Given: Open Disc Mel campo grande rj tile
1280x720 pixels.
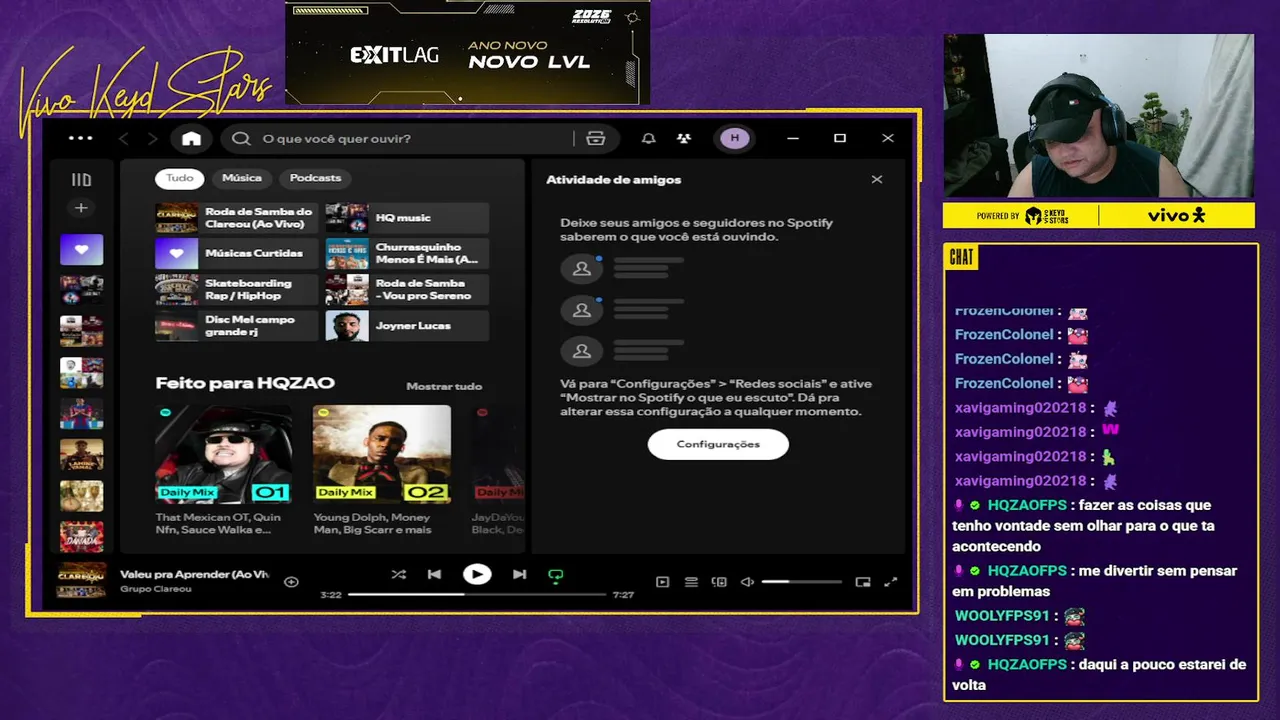Looking at the screenshot, I should pos(236,326).
